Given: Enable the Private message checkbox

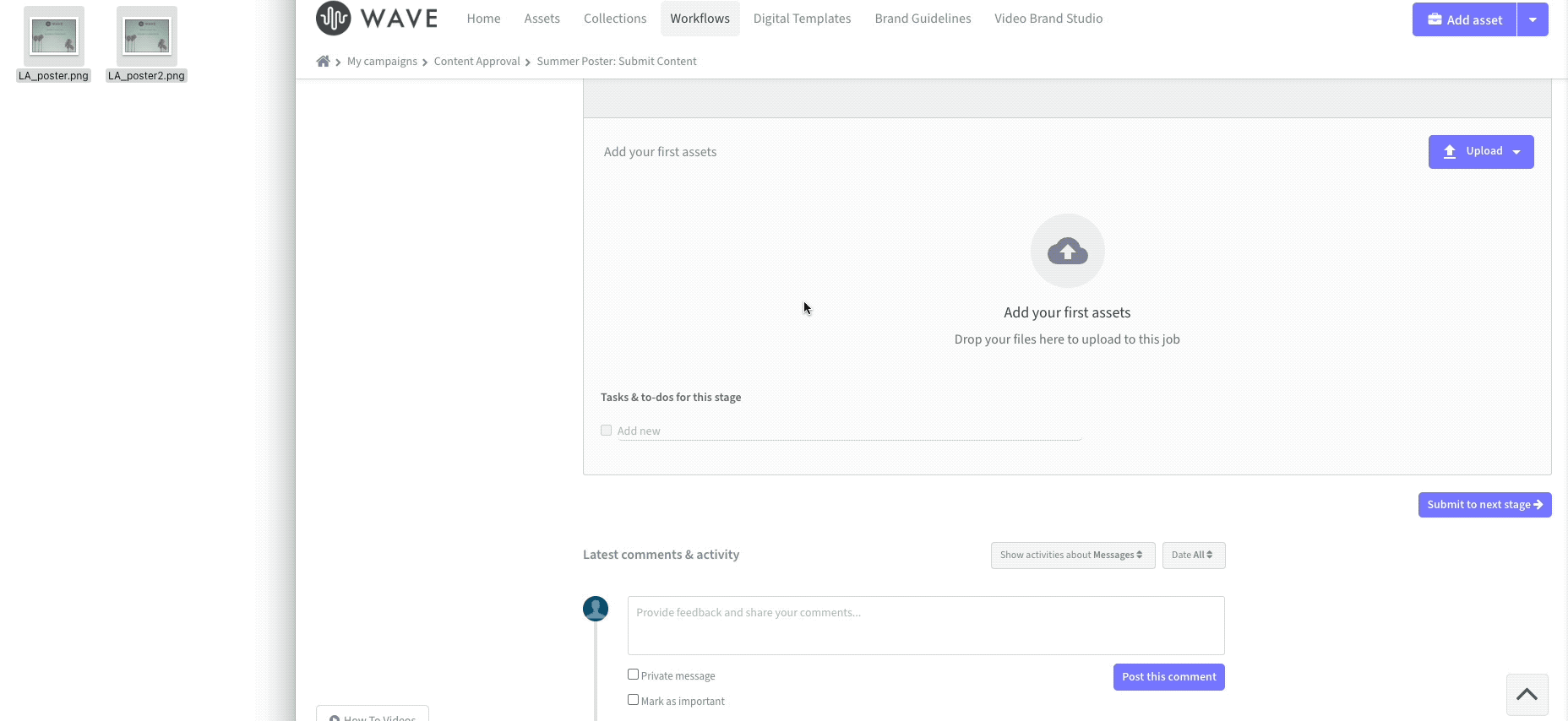Looking at the screenshot, I should pyautogui.click(x=633, y=675).
